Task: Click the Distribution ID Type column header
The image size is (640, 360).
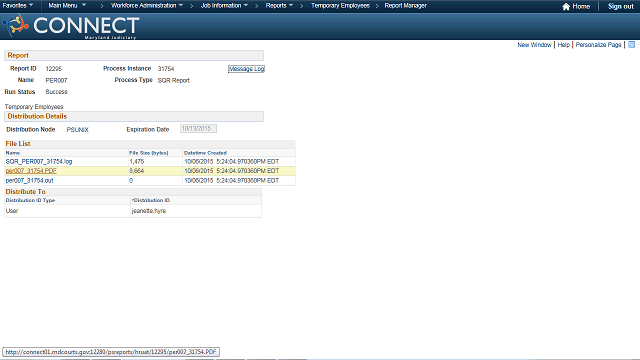Action: 30,200
